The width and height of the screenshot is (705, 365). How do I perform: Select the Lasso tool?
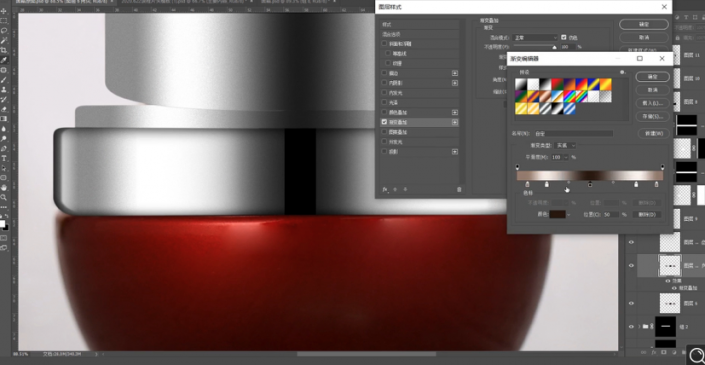(x=4, y=31)
